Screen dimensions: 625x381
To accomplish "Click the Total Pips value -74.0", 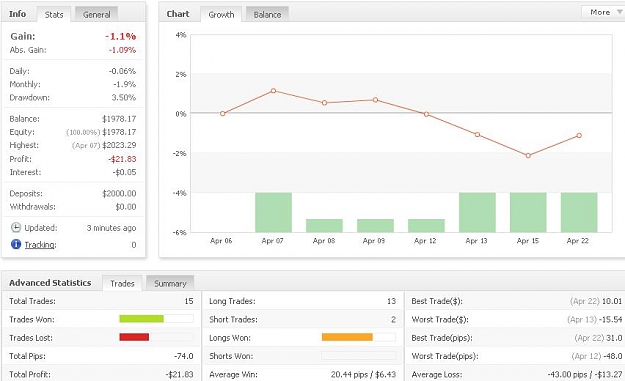I will tap(184, 356).
